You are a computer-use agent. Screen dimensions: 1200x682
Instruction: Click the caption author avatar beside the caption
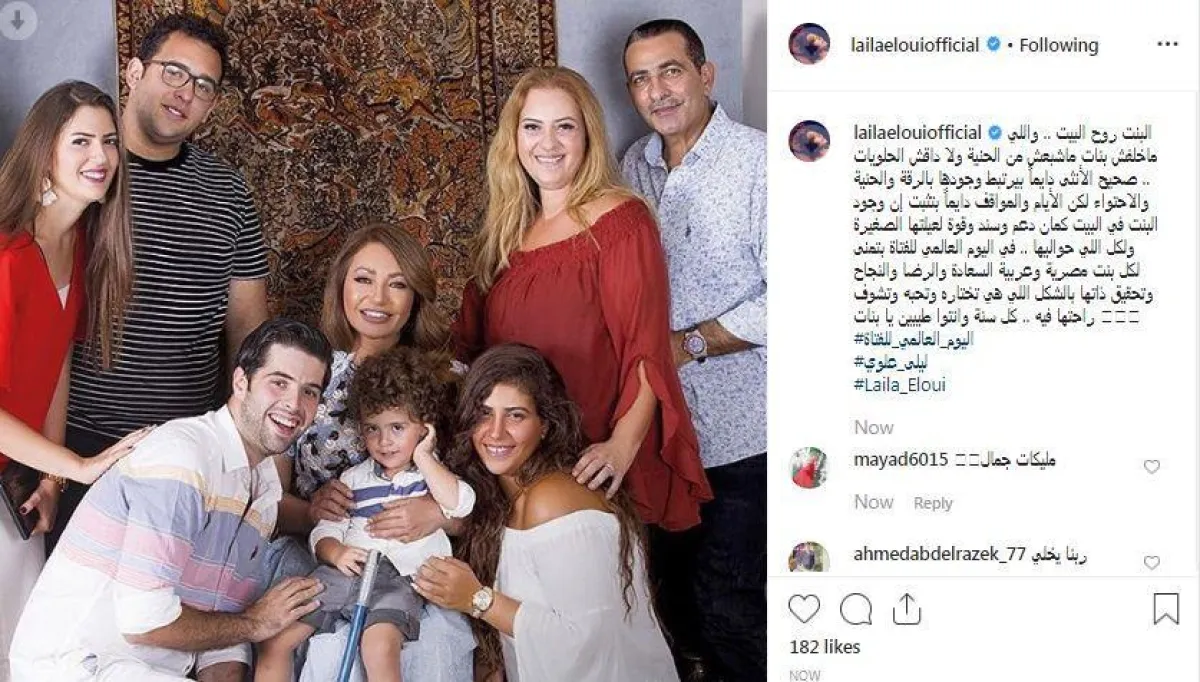(x=810, y=141)
